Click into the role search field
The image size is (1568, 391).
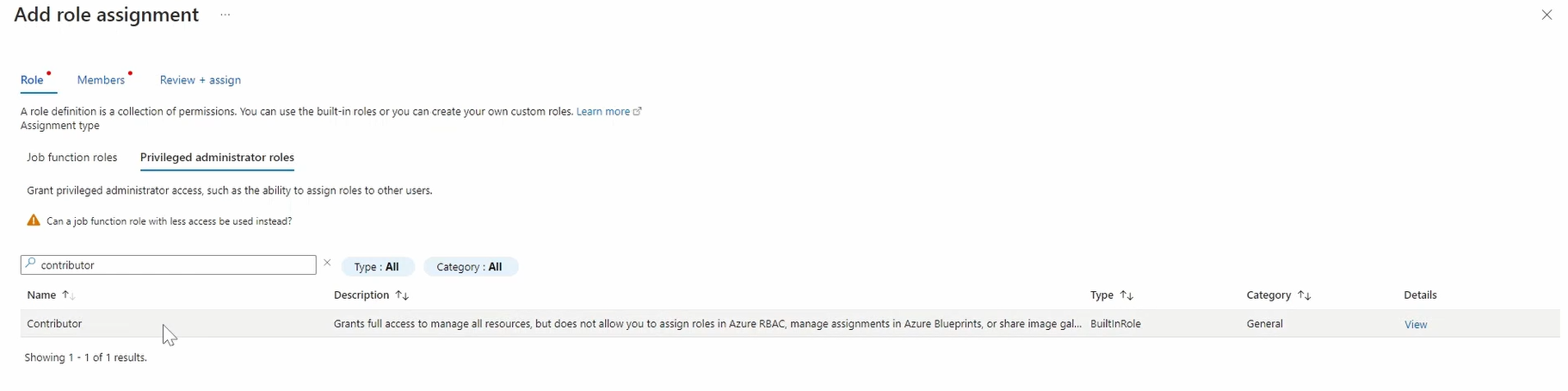[x=172, y=265]
